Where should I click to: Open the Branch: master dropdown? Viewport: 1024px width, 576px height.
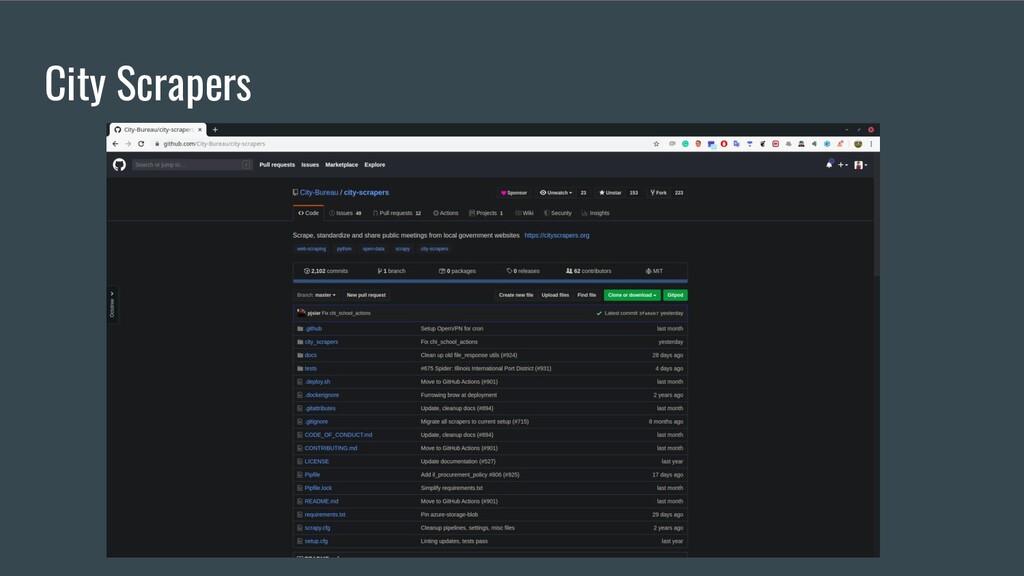tap(316, 295)
